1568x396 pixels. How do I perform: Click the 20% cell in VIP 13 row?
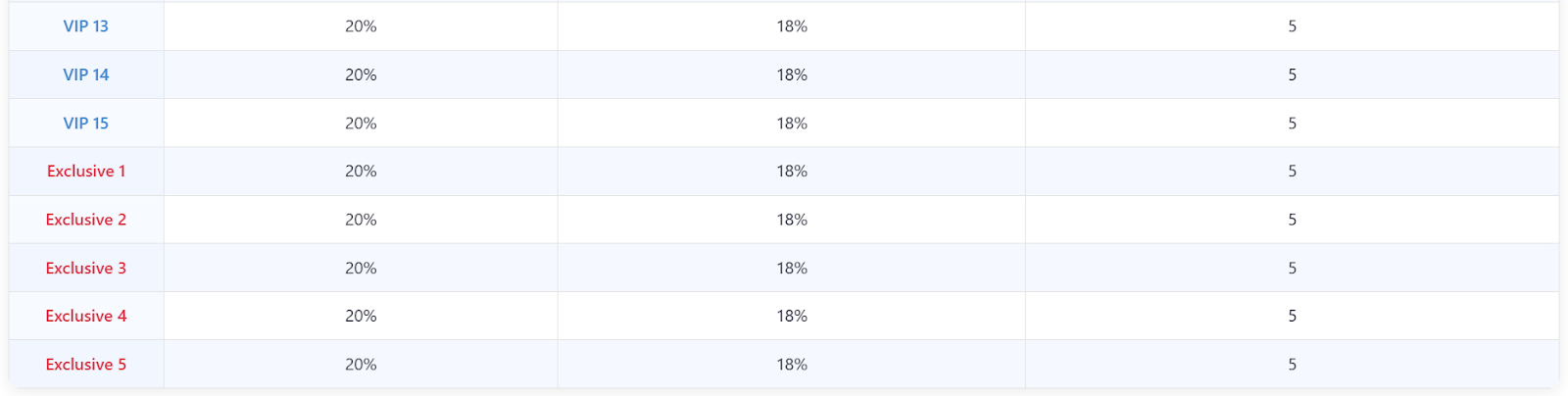361,26
